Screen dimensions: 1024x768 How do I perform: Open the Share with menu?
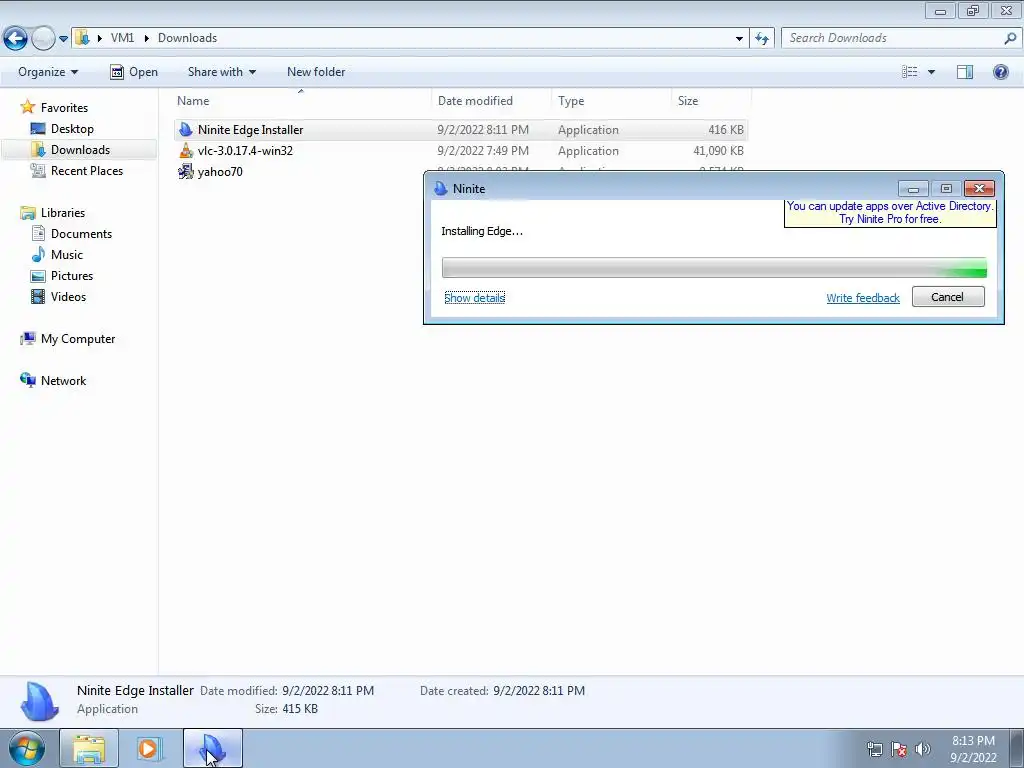coord(221,72)
